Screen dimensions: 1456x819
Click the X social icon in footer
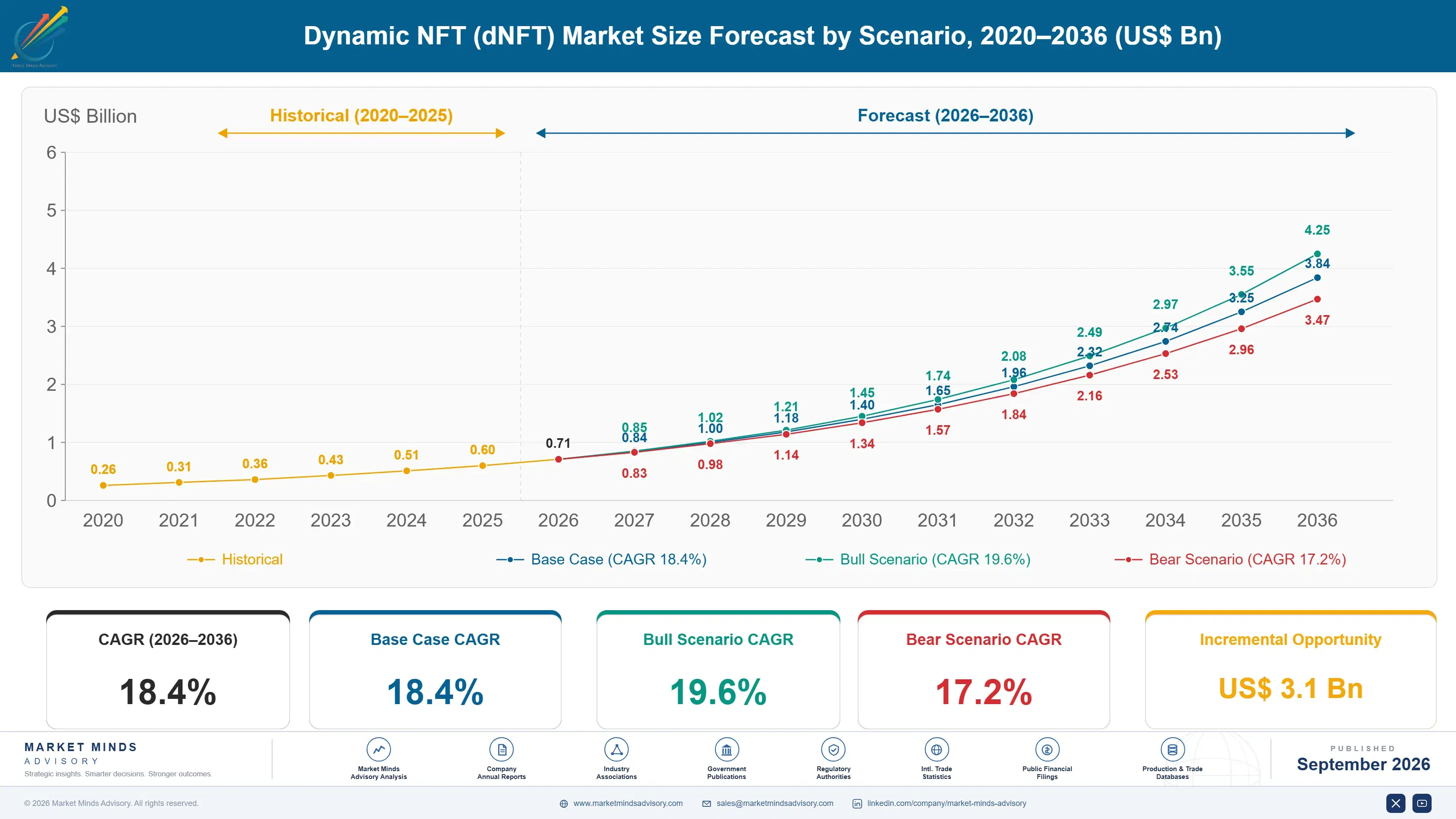[1395, 803]
